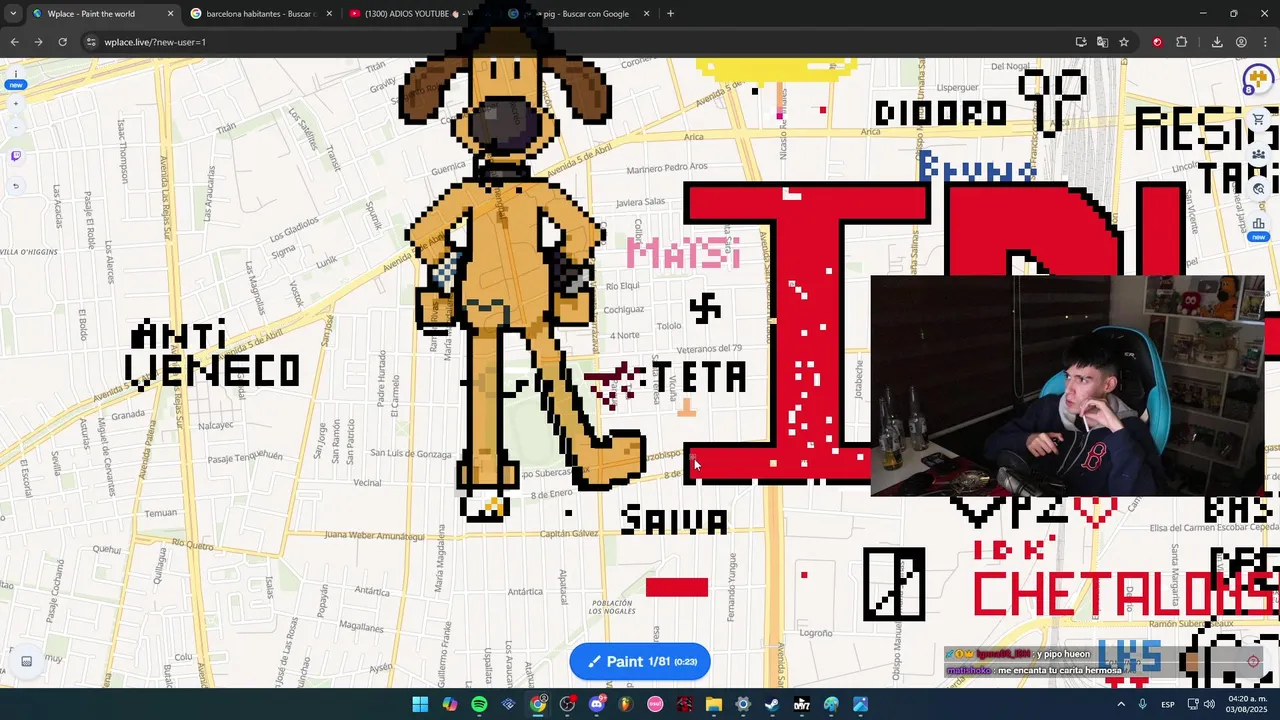Open FL Studio from the taskbar
The height and width of the screenshot is (720, 1280).
click(626, 704)
